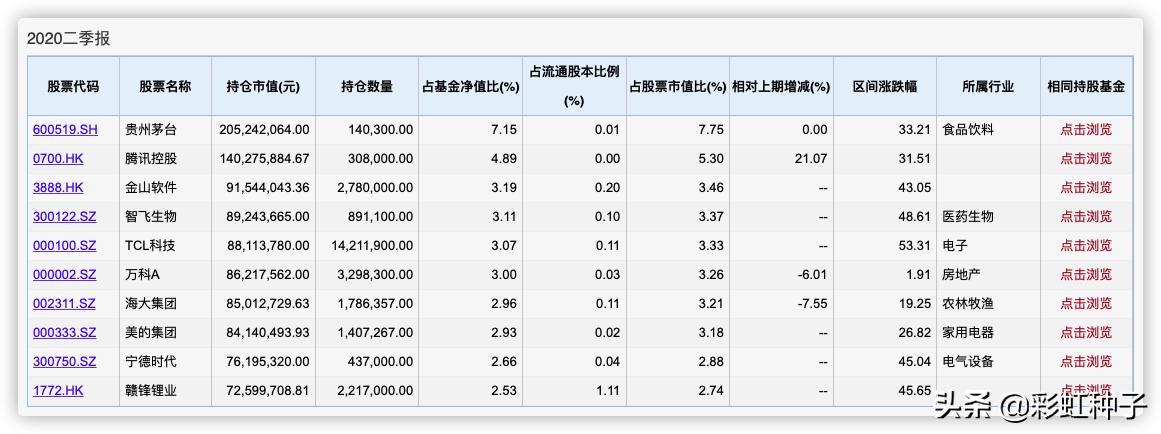Viewport: 1161px width, 434px height.
Task: Click the stock name 赣锋锂业
Action: pos(151,390)
